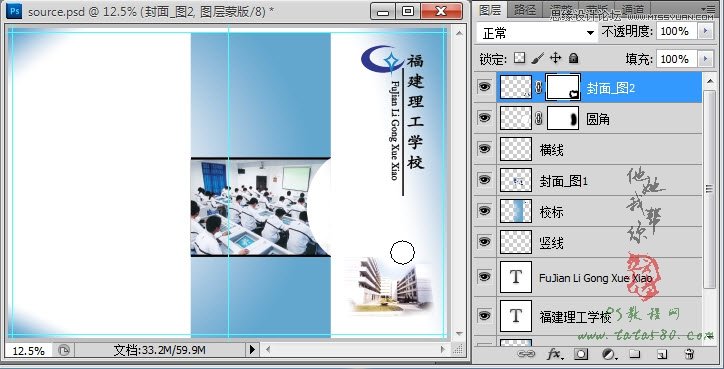
Task: Click the 封面_图1 layer thumbnail
Action: pos(516,180)
